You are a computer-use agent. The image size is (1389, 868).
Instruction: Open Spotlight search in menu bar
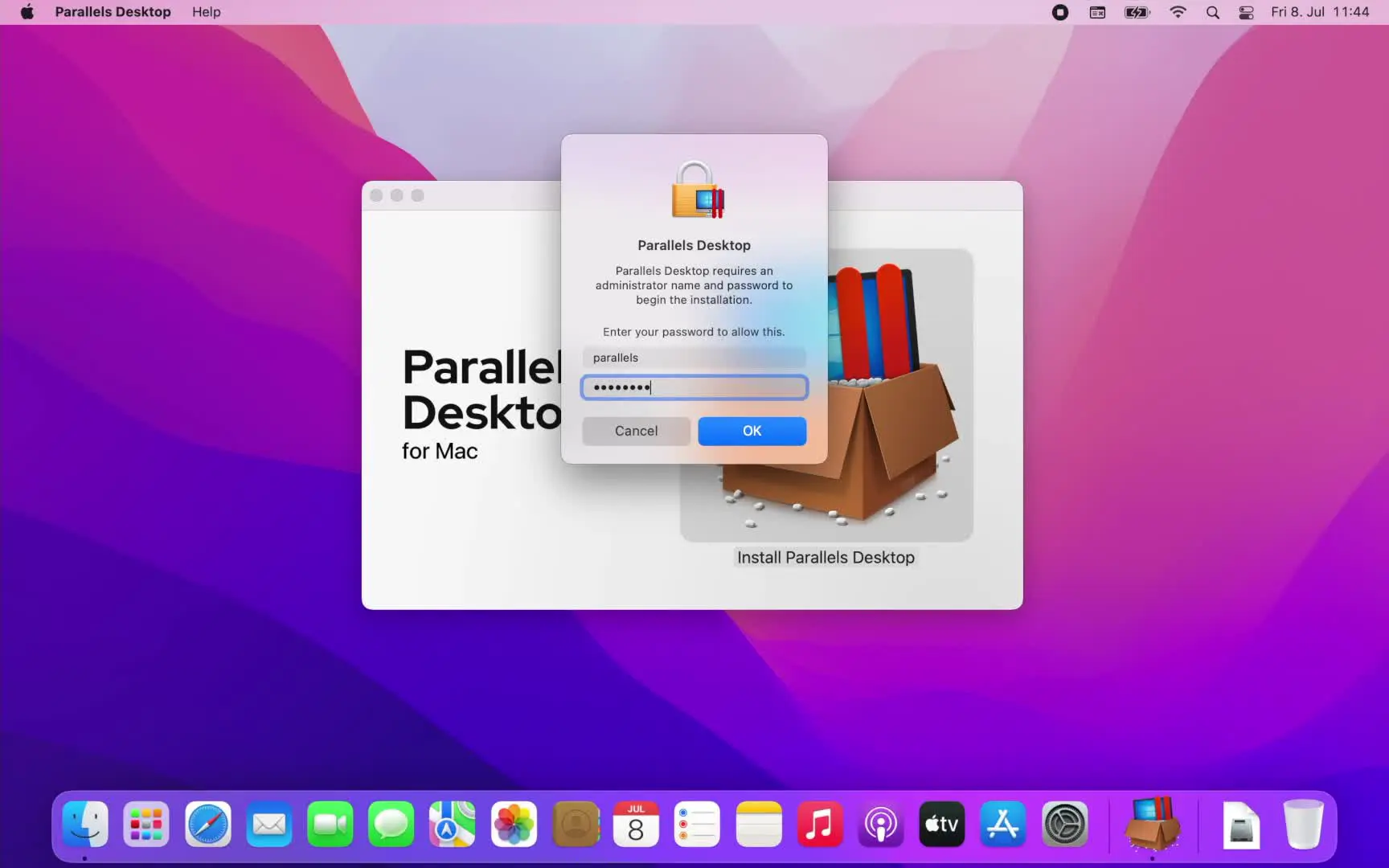click(x=1212, y=12)
